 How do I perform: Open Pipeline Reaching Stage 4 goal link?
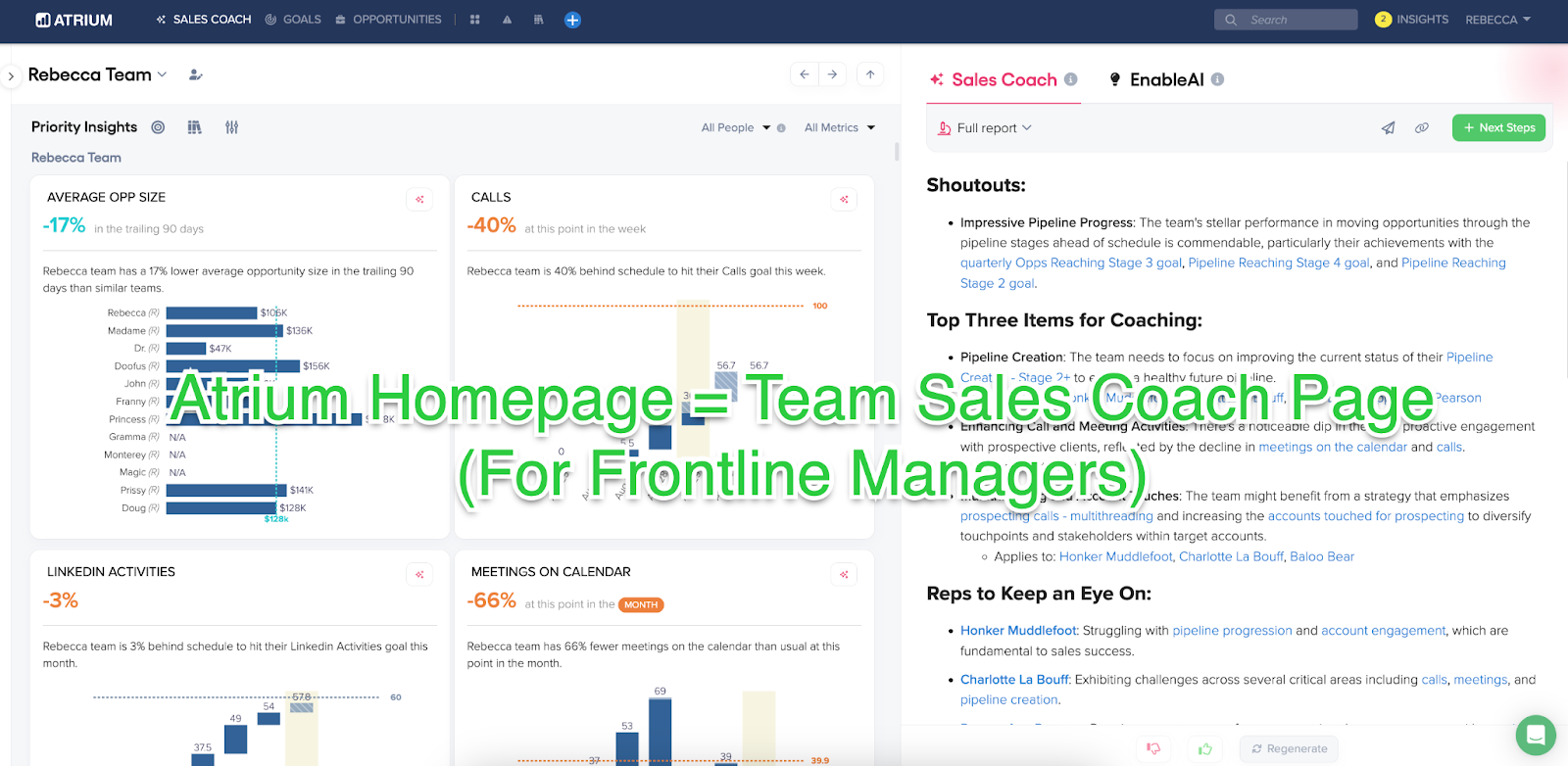click(1279, 263)
